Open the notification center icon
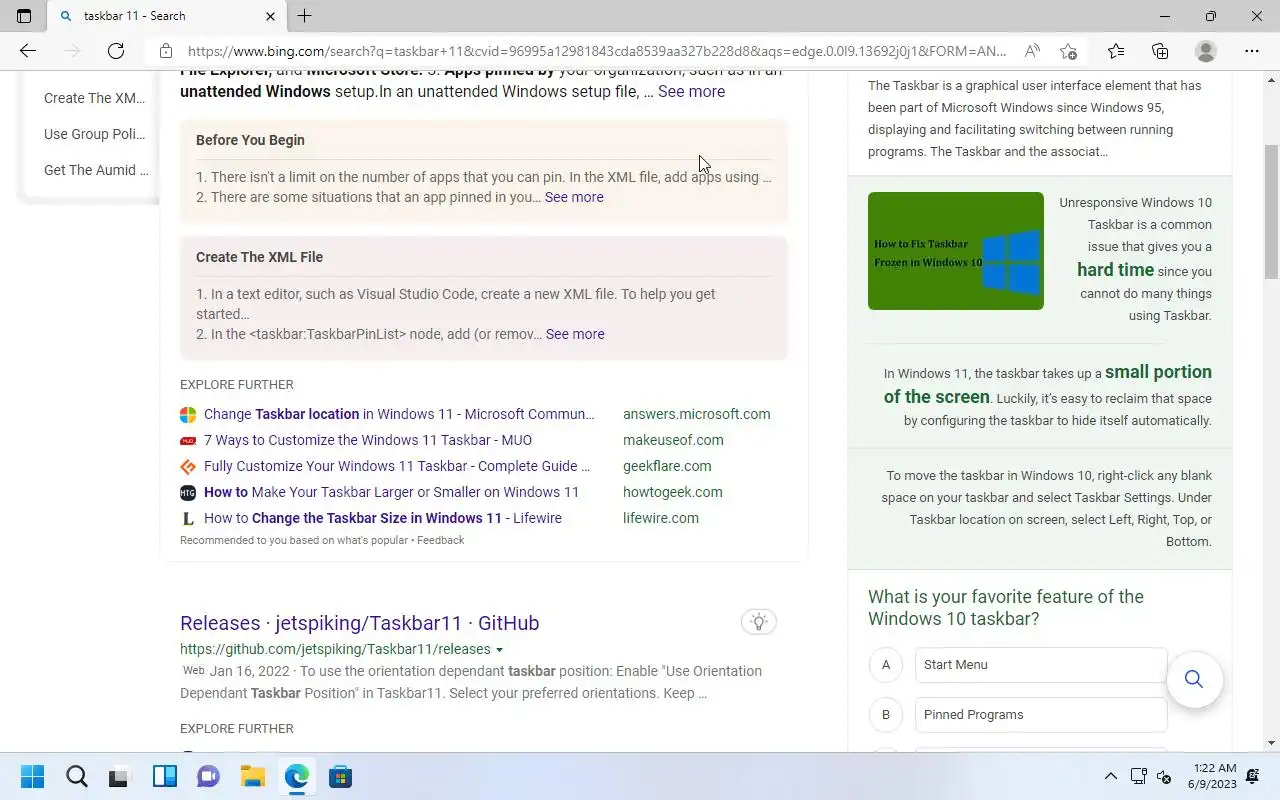 tap(1253, 776)
